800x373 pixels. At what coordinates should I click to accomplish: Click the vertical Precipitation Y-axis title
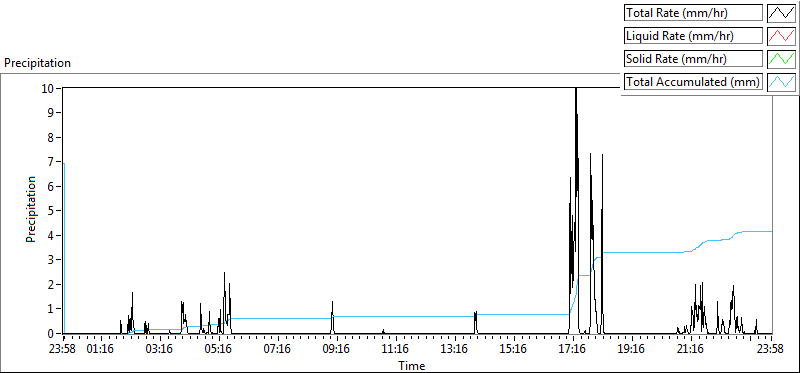tap(31, 209)
